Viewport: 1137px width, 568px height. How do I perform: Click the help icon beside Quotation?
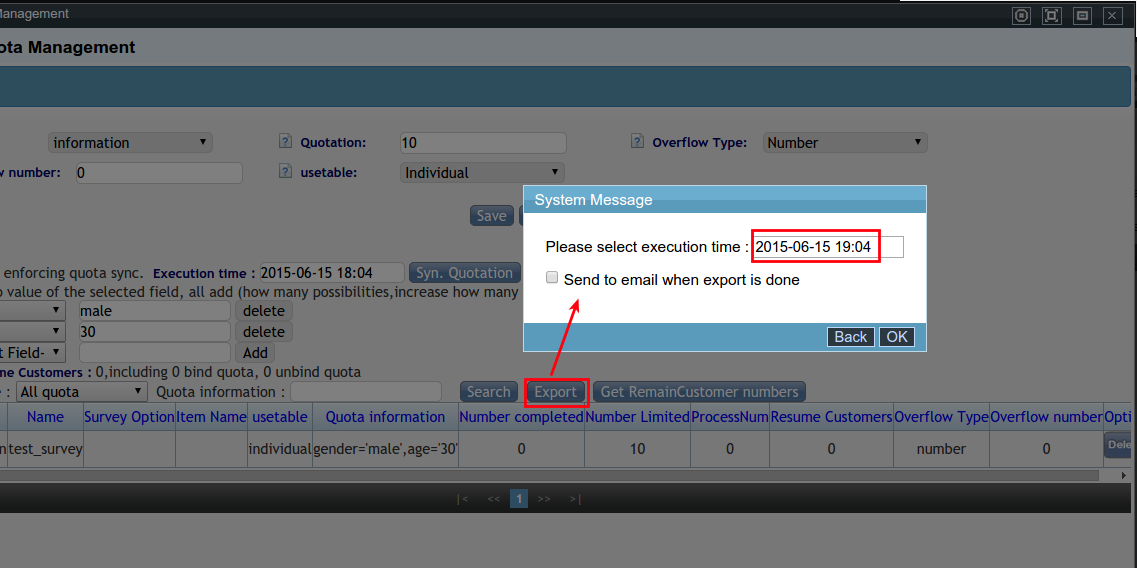285,142
